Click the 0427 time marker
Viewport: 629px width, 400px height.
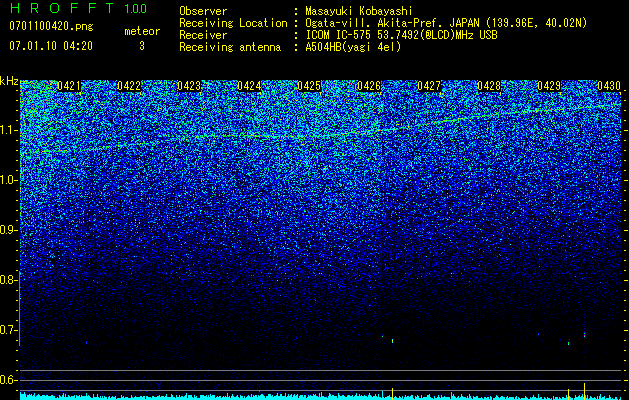429,86
